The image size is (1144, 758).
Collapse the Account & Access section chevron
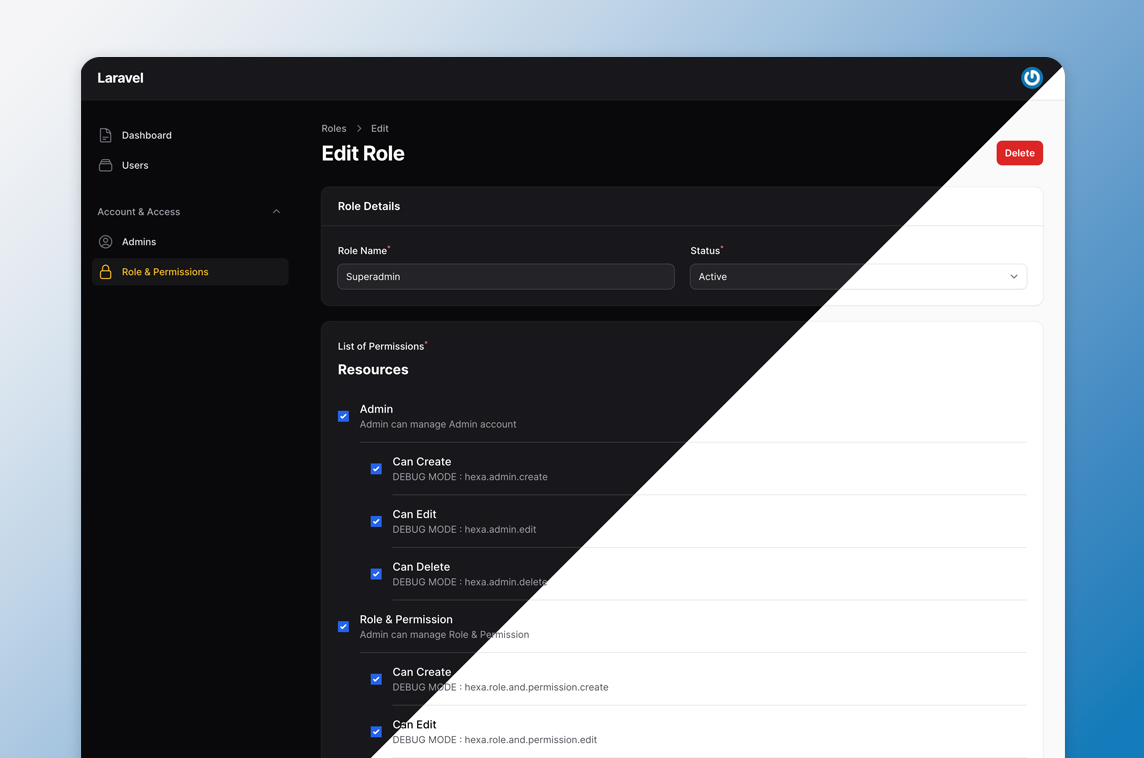(277, 212)
